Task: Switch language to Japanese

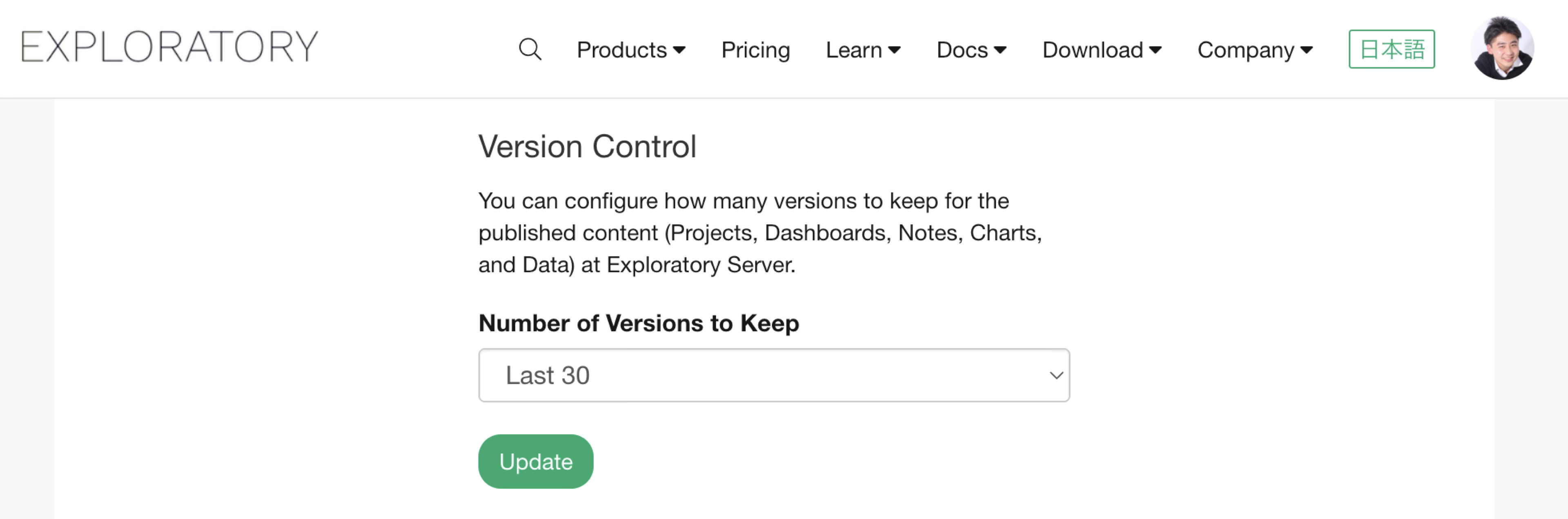Action: pos(1391,49)
